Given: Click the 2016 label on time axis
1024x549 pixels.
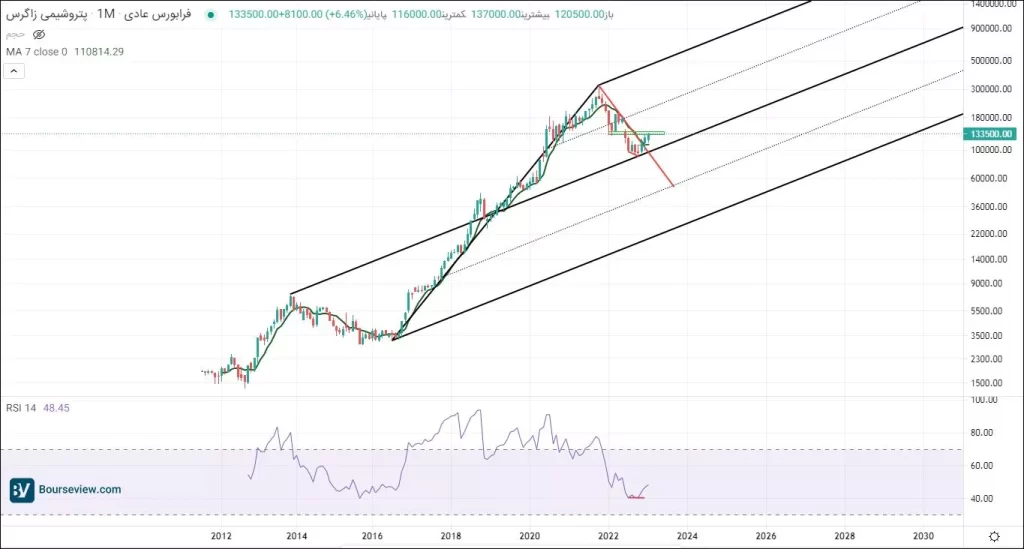Looking at the screenshot, I should point(374,537).
